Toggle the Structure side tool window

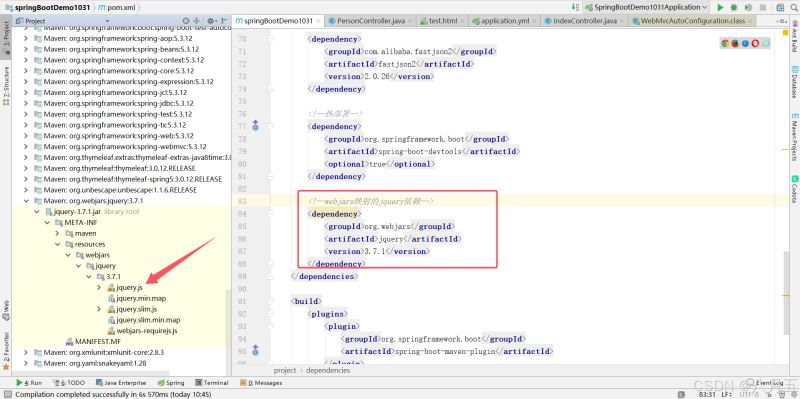pyautogui.click(x=6, y=85)
